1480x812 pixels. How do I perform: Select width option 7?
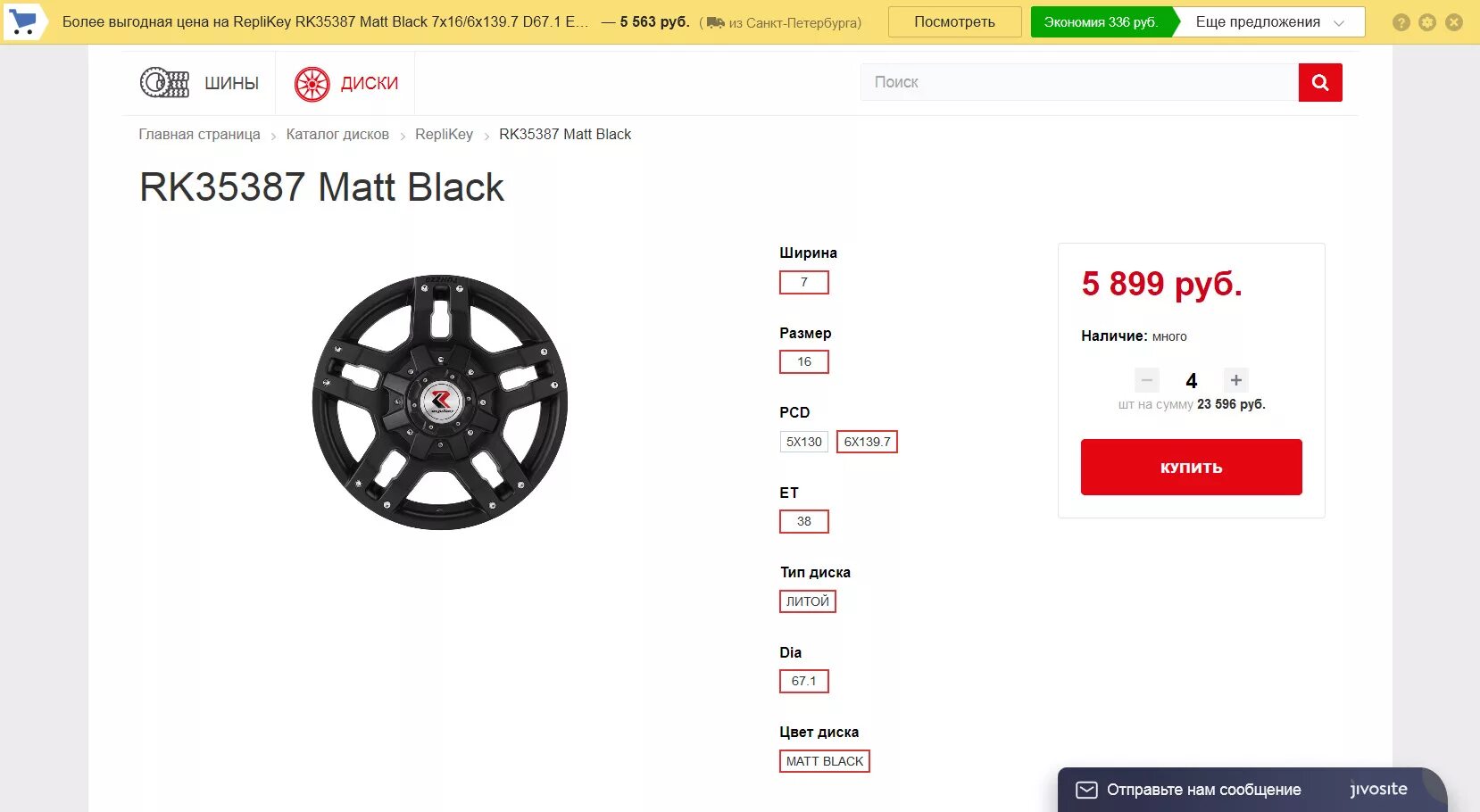[804, 282]
